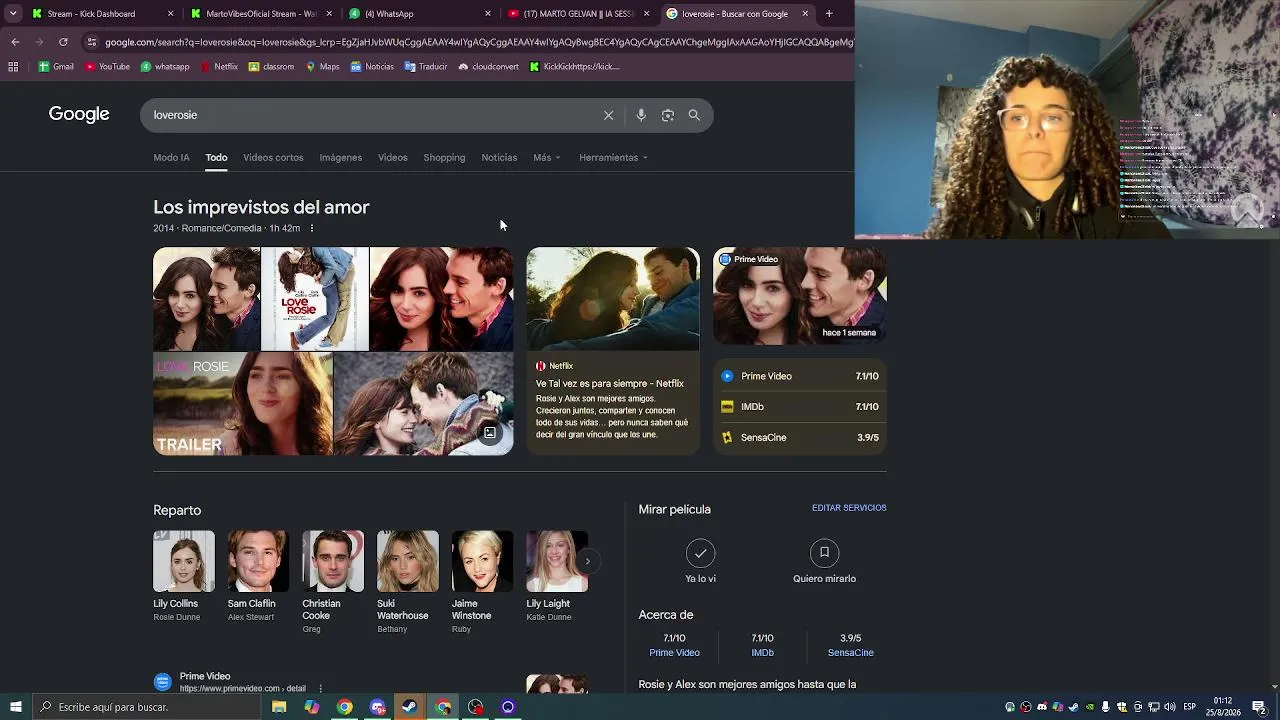The height and width of the screenshot is (720, 1280).
Task: Open the Prime Video 'hace 1 semana' thumbnail
Action: click(800, 296)
